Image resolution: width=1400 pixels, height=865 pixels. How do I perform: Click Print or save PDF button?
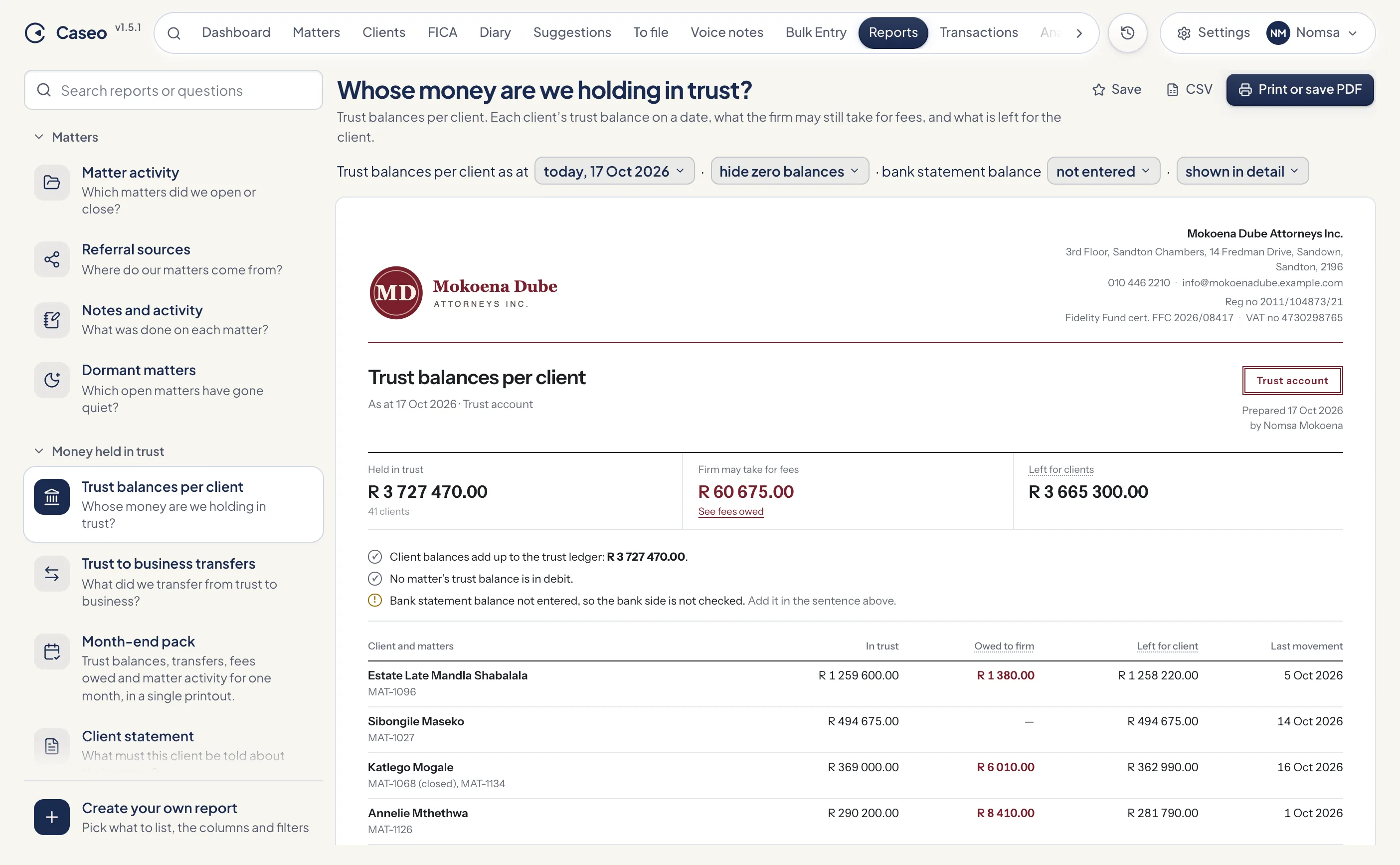(x=1299, y=89)
